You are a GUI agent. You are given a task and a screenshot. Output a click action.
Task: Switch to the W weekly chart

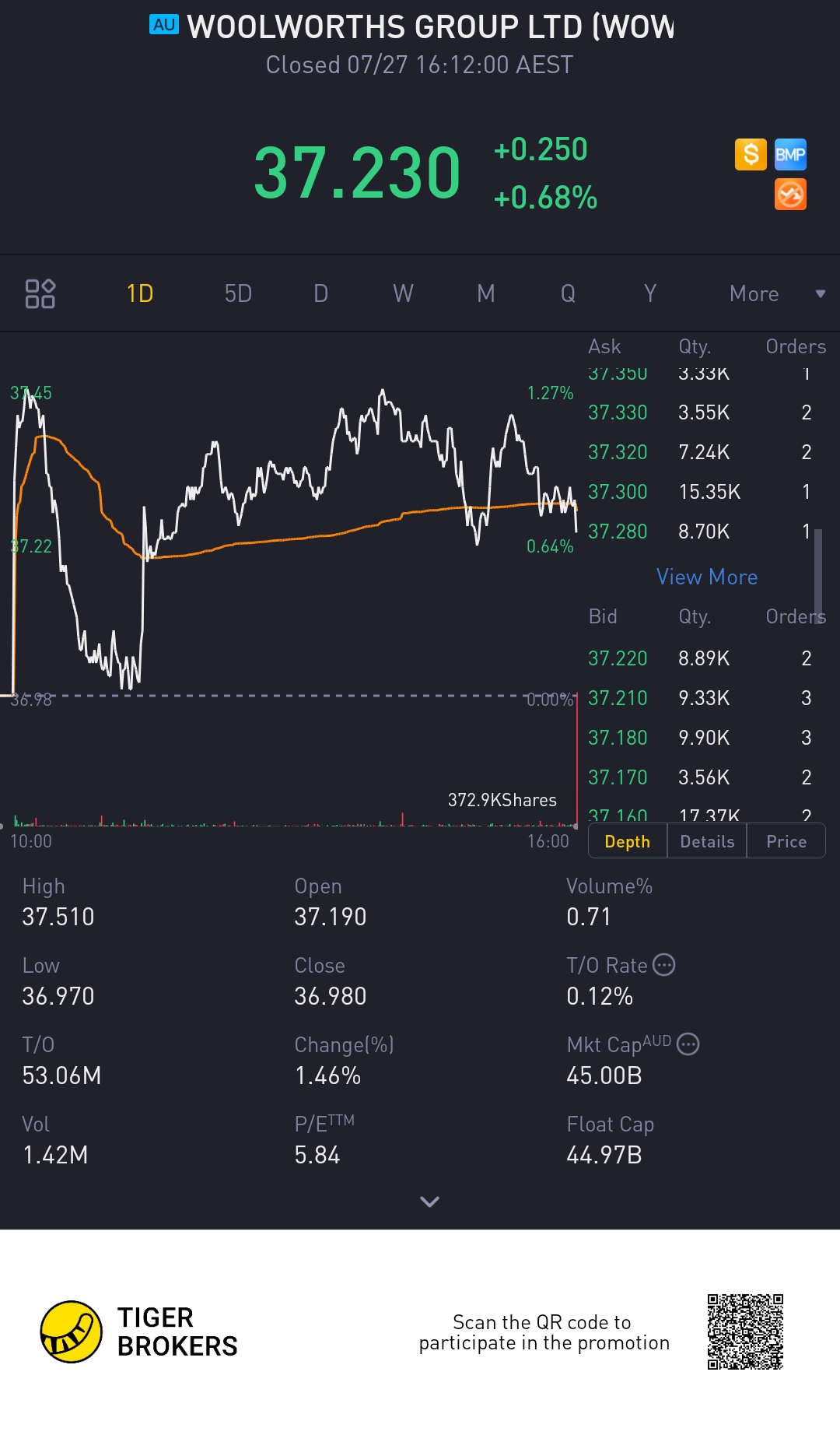coord(403,293)
